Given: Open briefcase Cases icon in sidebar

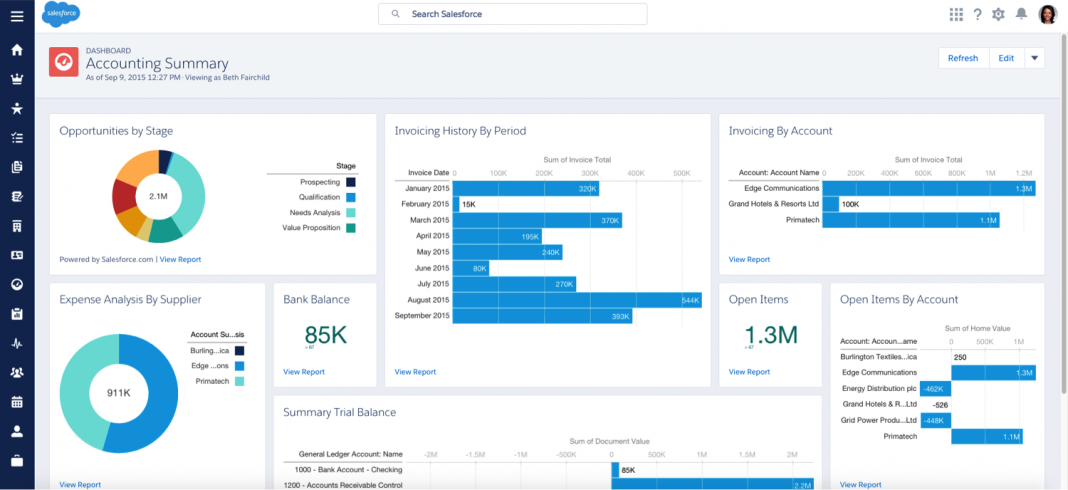Looking at the screenshot, I should [x=17, y=461].
